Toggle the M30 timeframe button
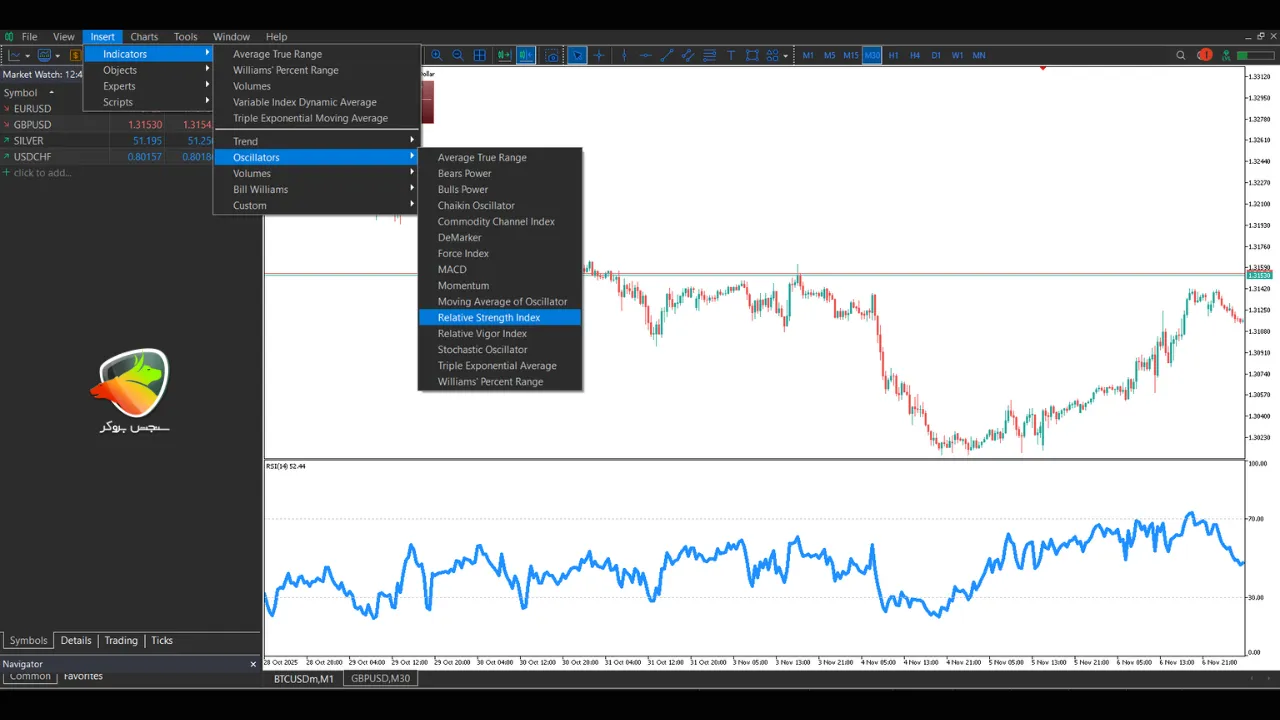The width and height of the screenshot is (1280, 720). (x=872, y=55)
